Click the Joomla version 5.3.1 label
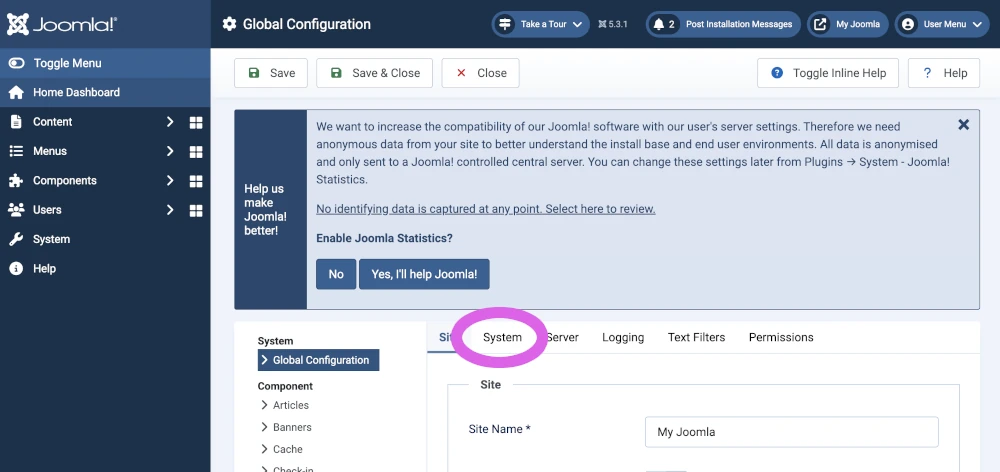The width and height of the screenshot is (1000, 472). click(613, 24)
